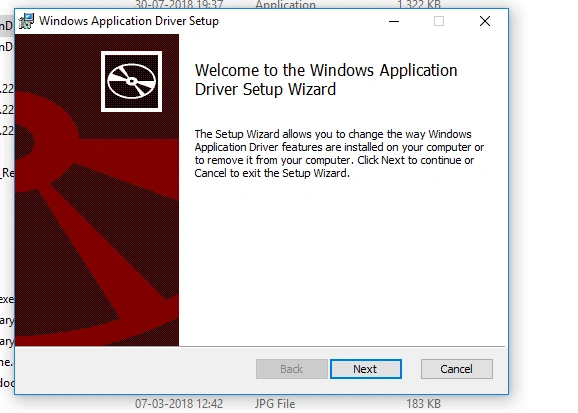Cancel the Windows Application Driver setup
578x413 pixels.
pos(457,369)
